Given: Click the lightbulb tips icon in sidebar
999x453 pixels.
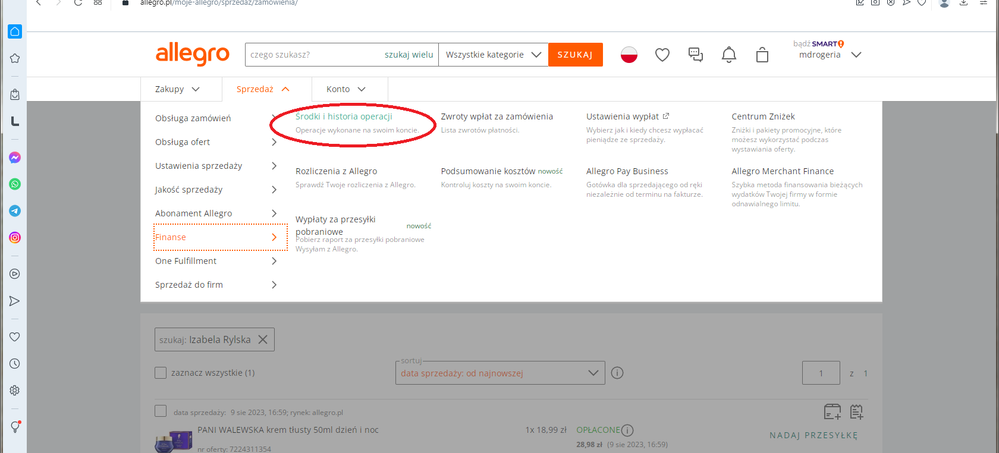Looking at the screenshot, I should tap(15, 426).
